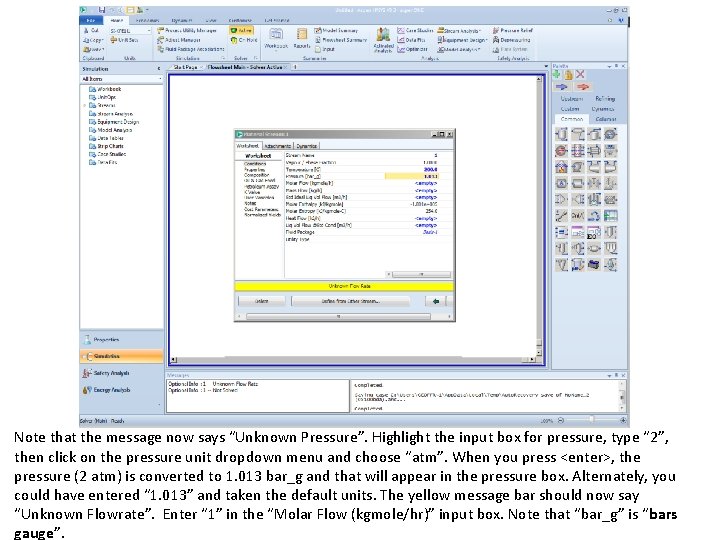Select Workbook in navigation tree
The image size is (720, 540).
[109, 89]
